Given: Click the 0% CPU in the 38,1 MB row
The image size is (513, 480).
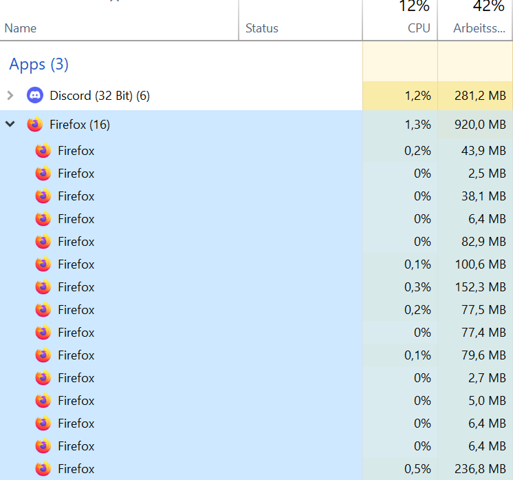Looking at the screenshot, I should tap(422, 196).
